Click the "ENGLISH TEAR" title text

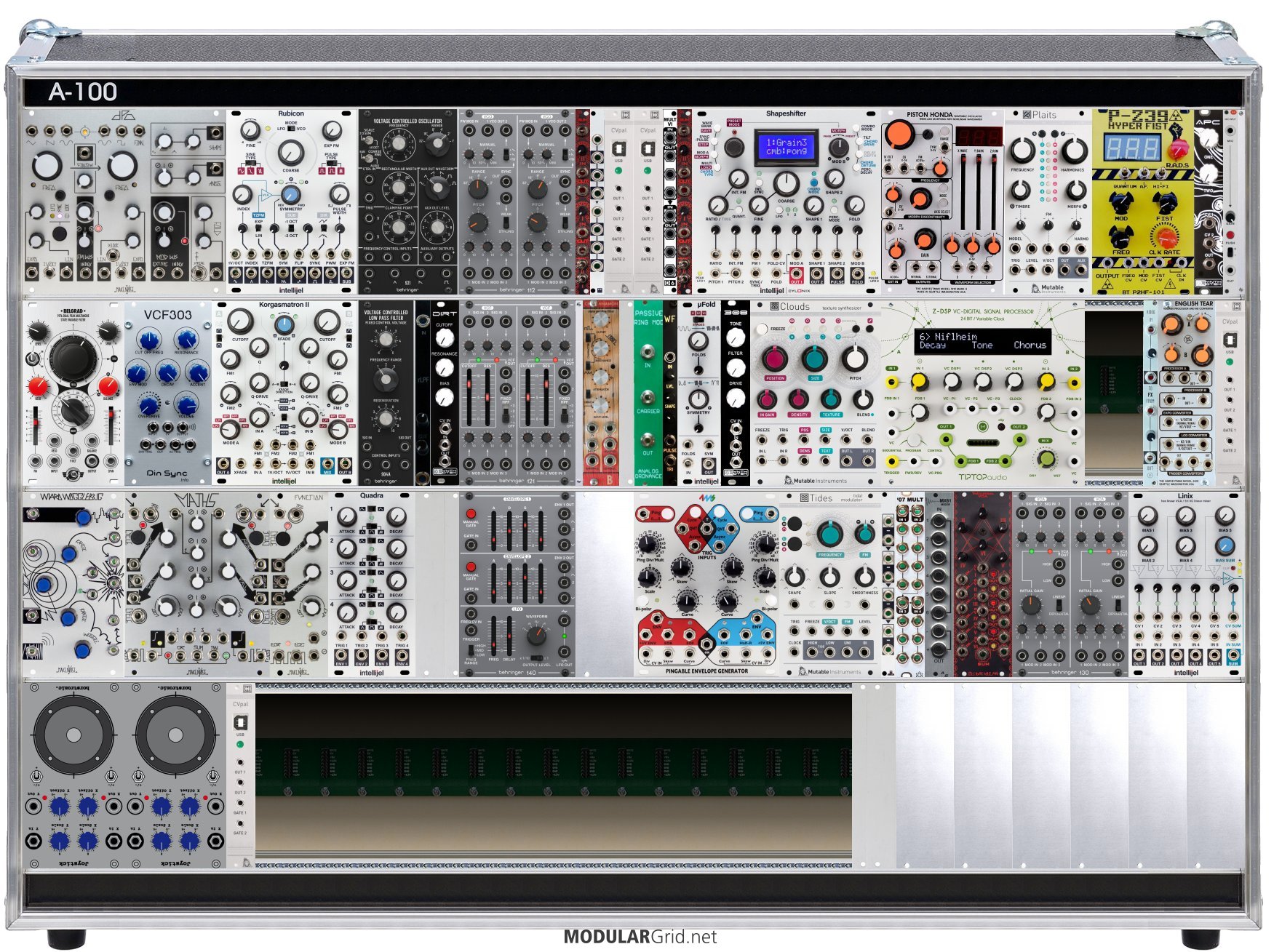(x=1193, y=304)
